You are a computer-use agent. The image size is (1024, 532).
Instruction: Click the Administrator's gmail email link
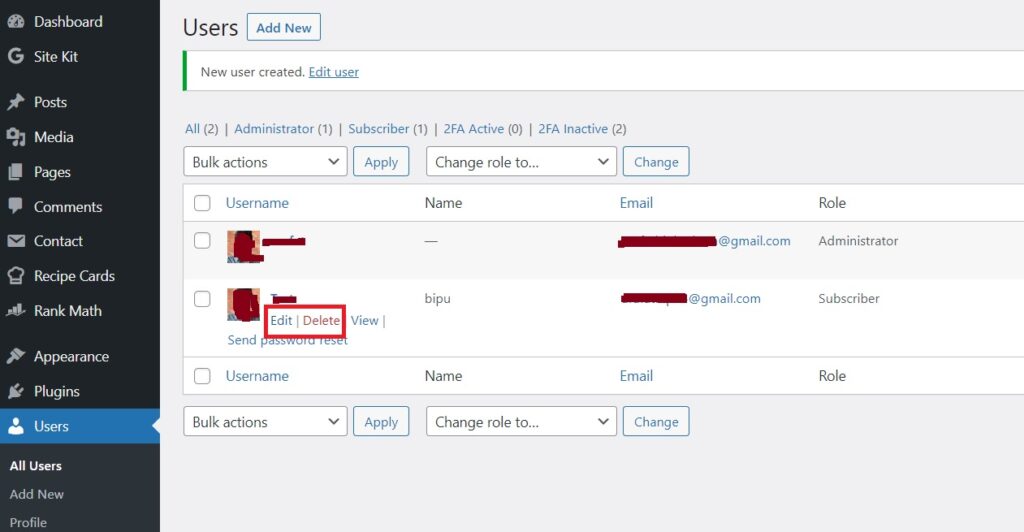[x=704, y=242]
